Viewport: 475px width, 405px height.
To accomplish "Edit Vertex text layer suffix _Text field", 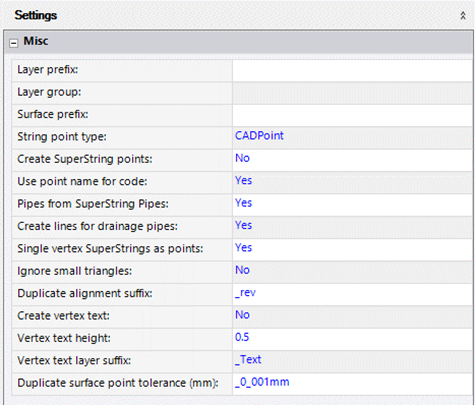I will click(352, 361).
